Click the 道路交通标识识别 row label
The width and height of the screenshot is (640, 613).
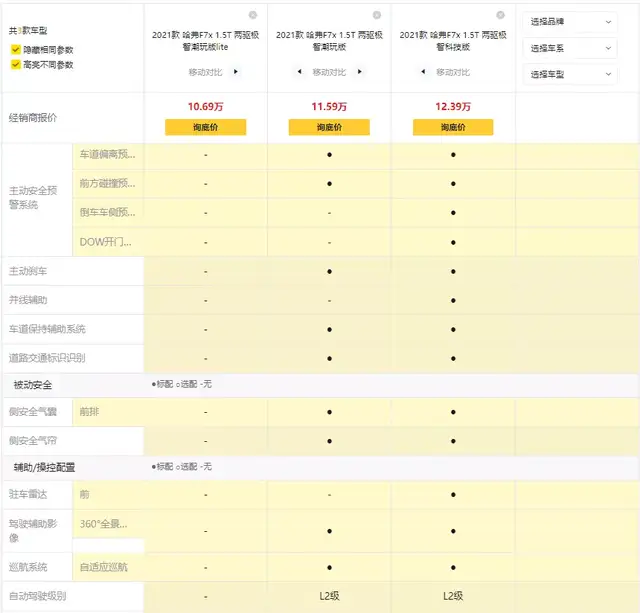47,358
